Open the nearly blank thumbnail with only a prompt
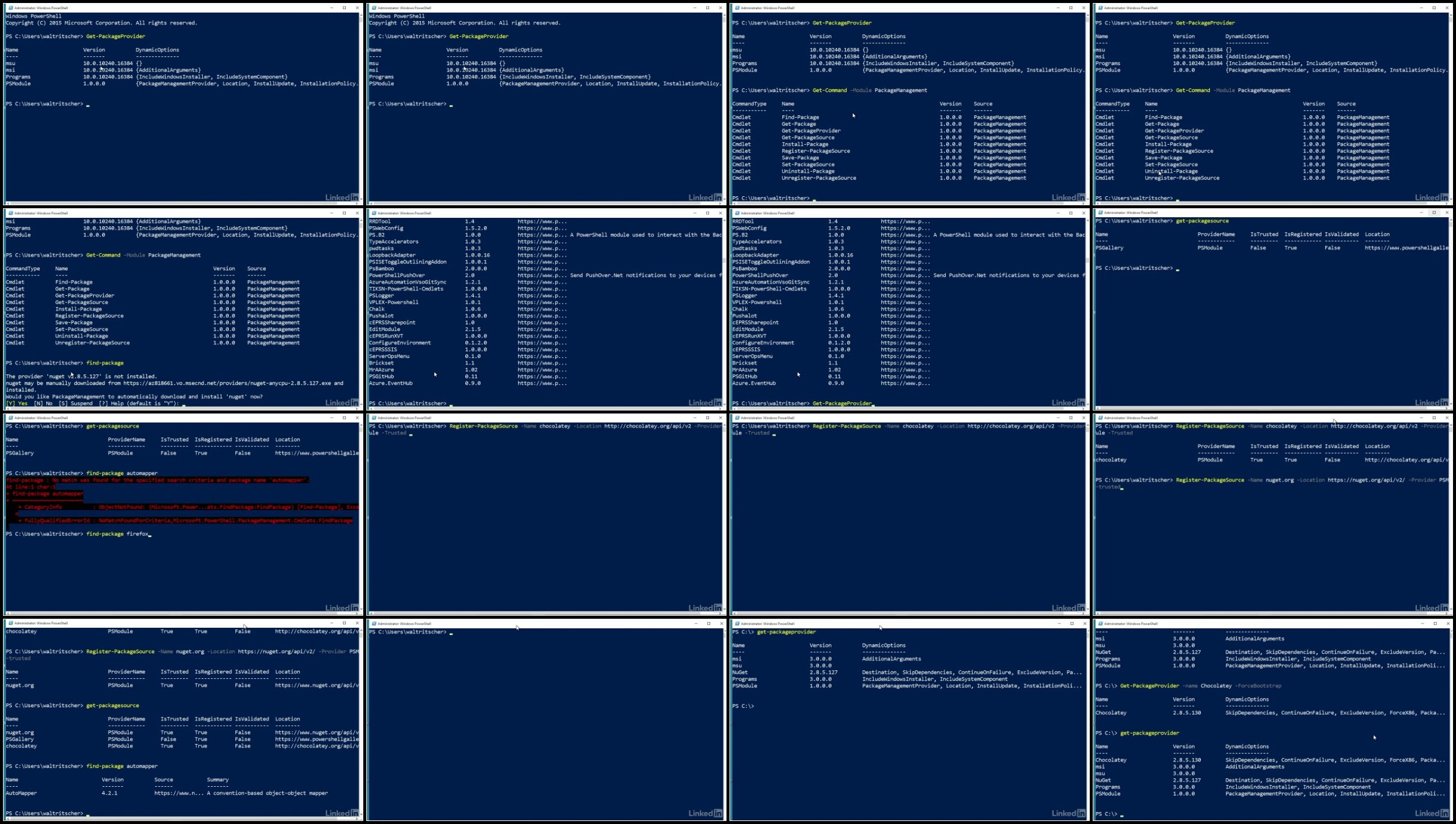The width and height of the screenshot is (1456, 824). tap(546, 720)
